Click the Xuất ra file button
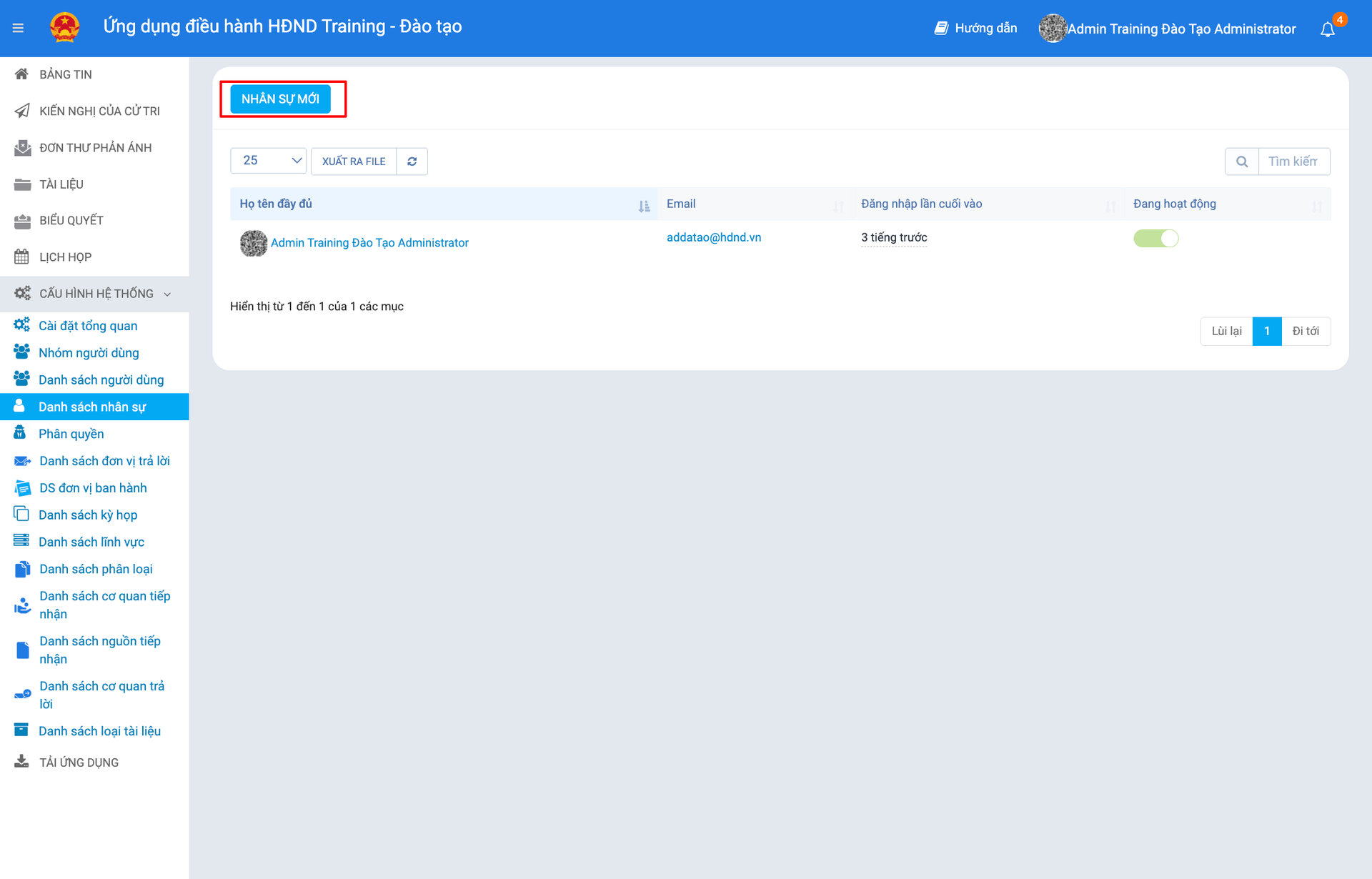 (x=354, y=162)
